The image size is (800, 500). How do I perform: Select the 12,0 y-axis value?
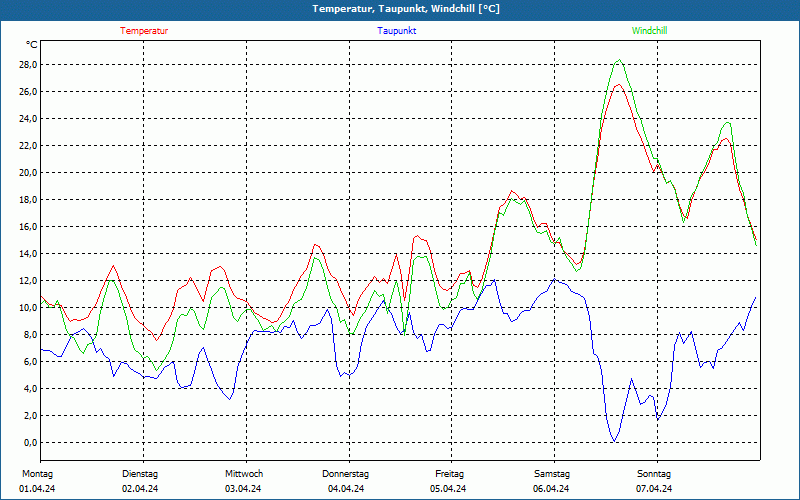pos(28,281)
